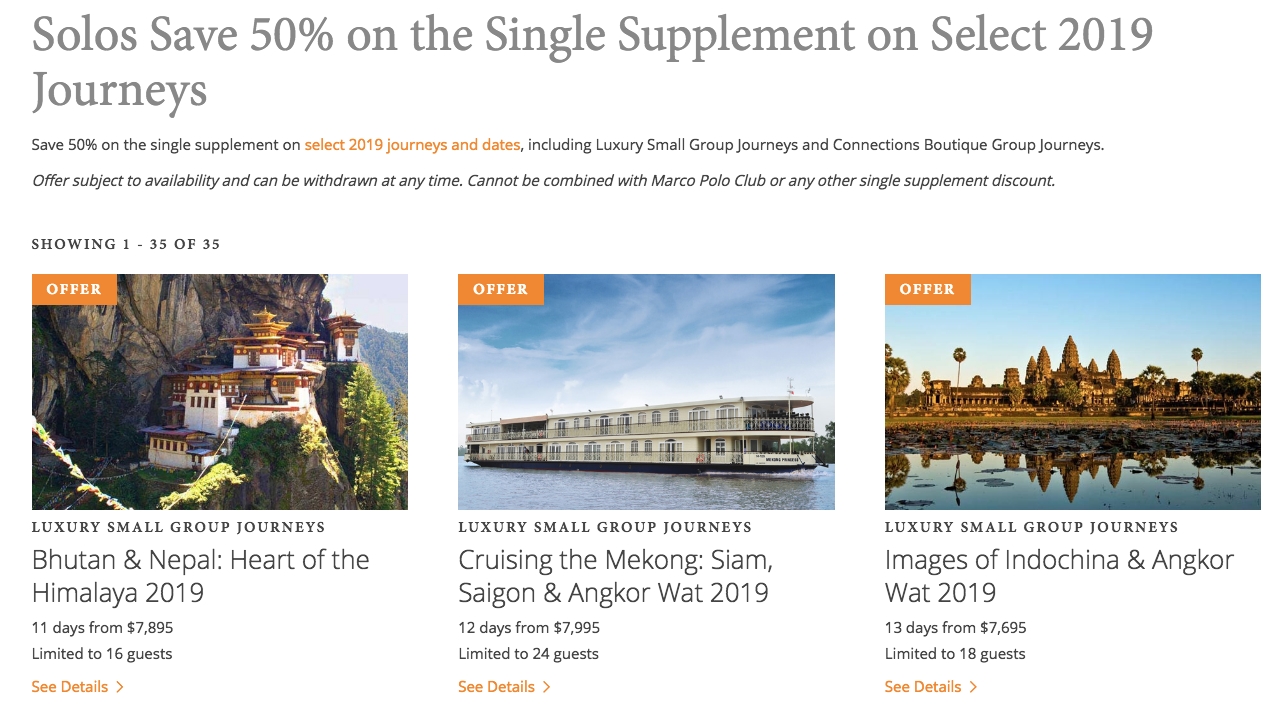Click the 'Showing 1 - 35 of 35' results text

tap(126, 244)
